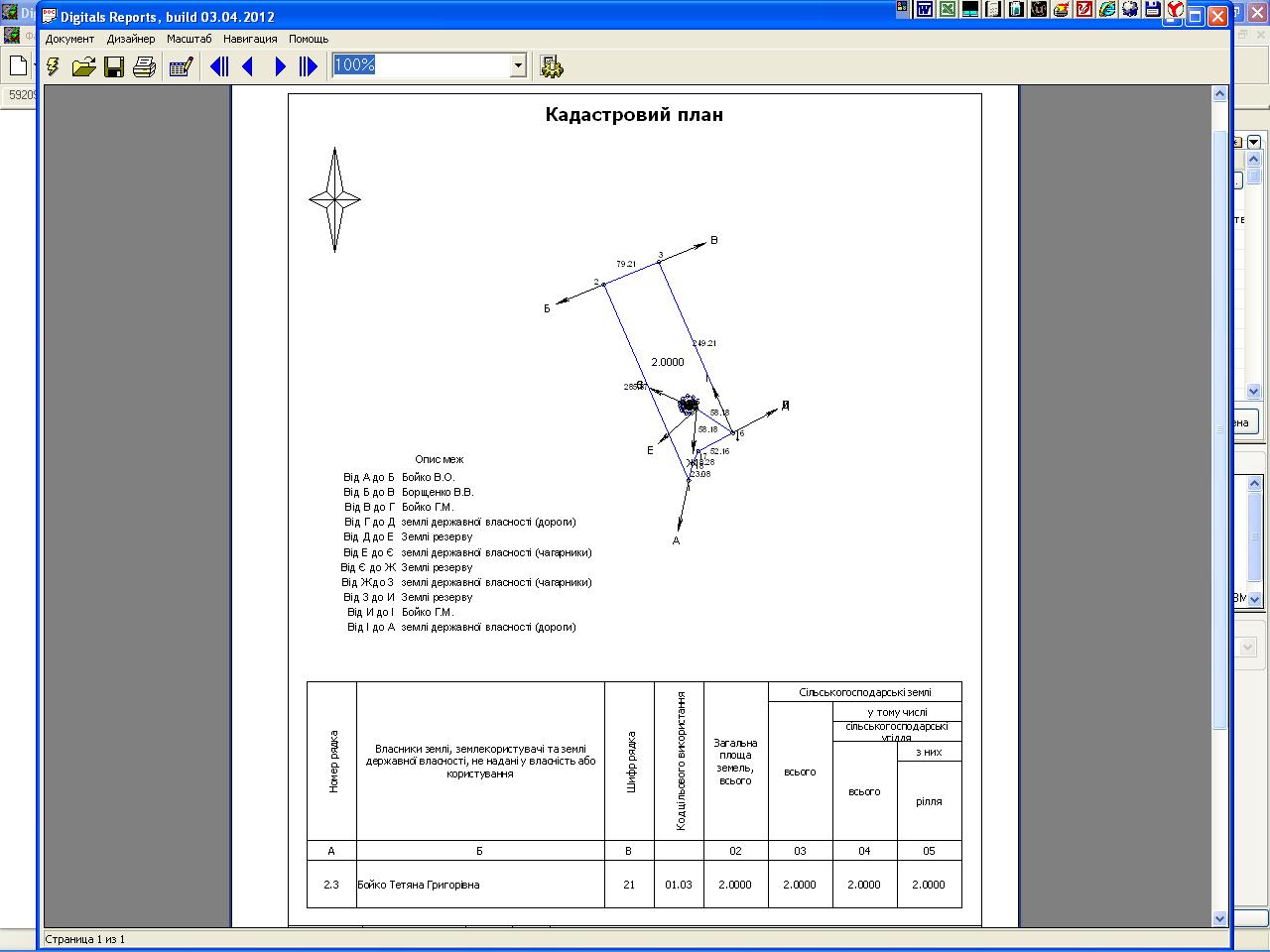1270x952 pixels.
Task: Click the lightning bolt quick-generate icon
Action: [x=54, y=66]
